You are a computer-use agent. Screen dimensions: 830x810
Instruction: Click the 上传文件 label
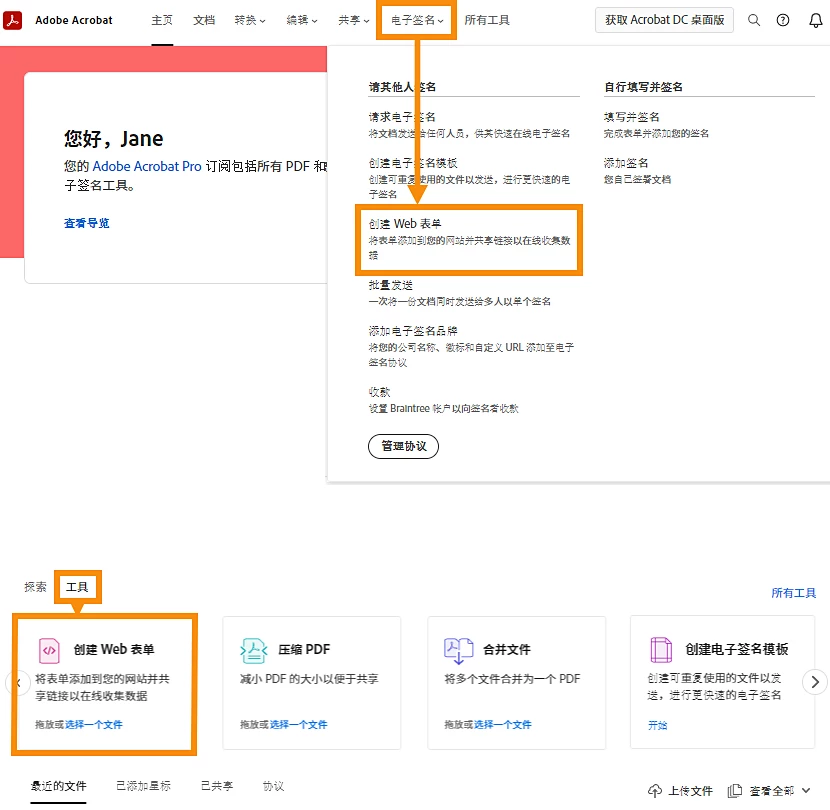tap(690, 791)
